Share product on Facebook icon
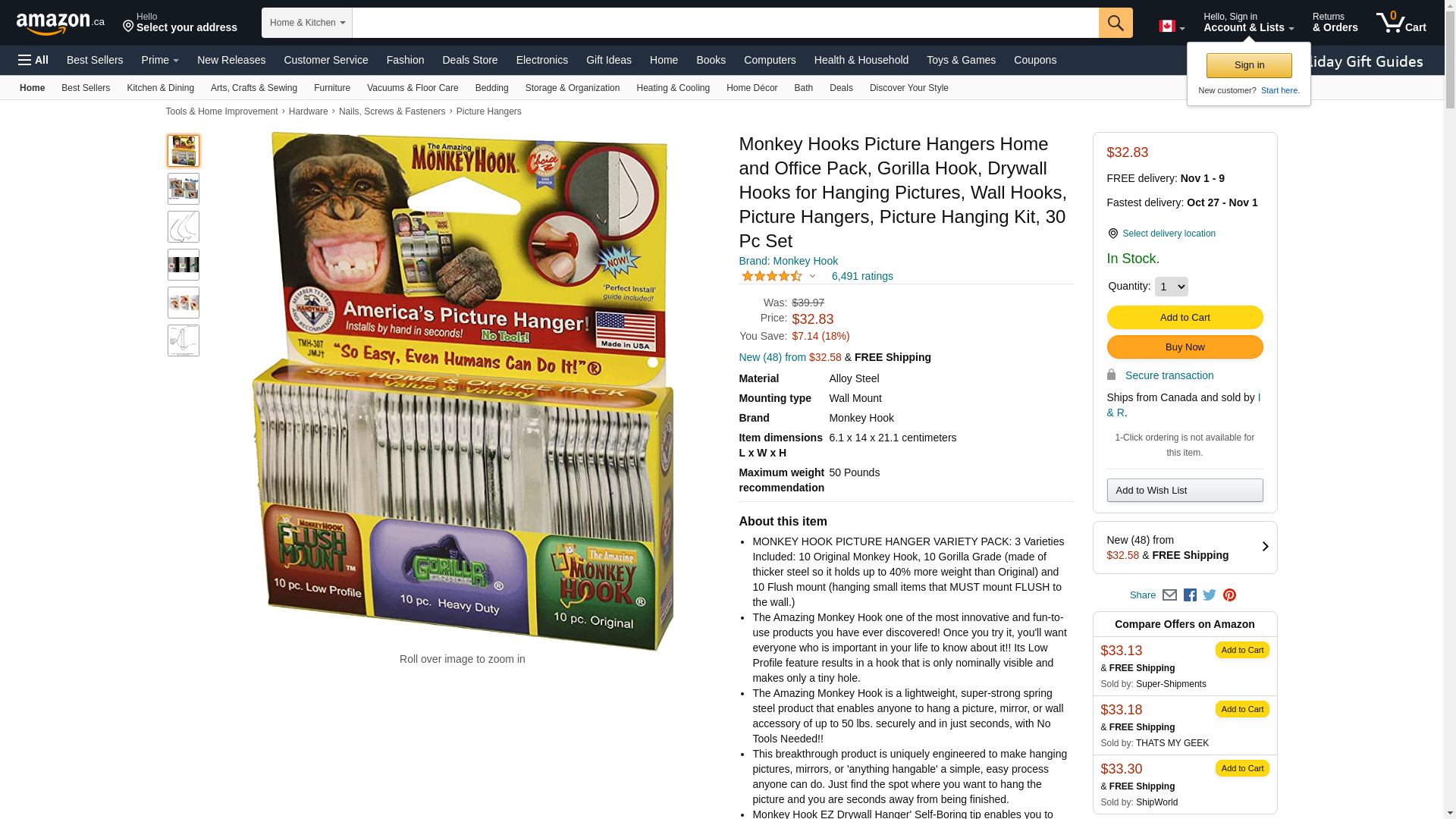 1190,595
